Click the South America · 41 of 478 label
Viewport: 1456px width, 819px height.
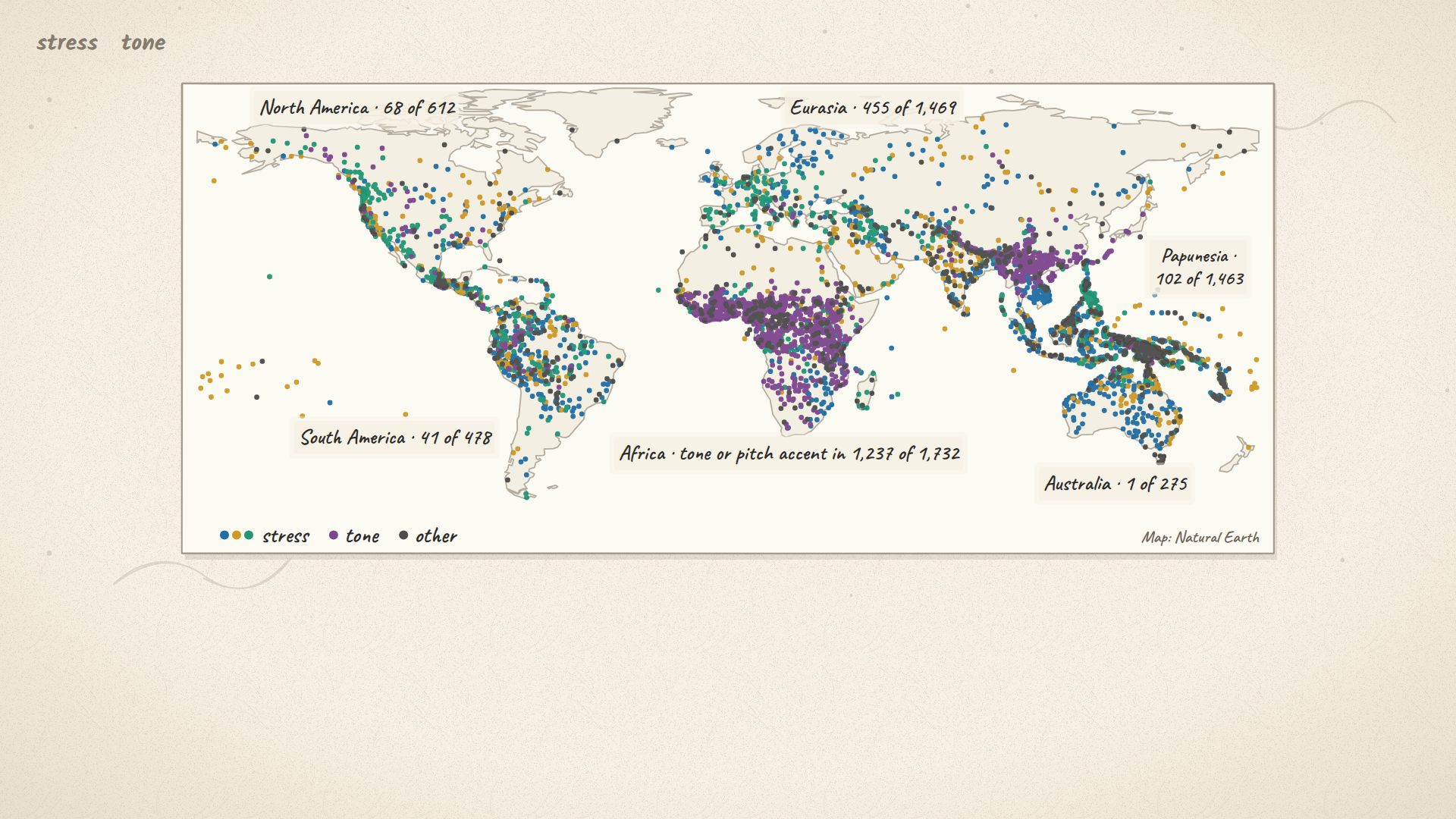pos(396,438)
